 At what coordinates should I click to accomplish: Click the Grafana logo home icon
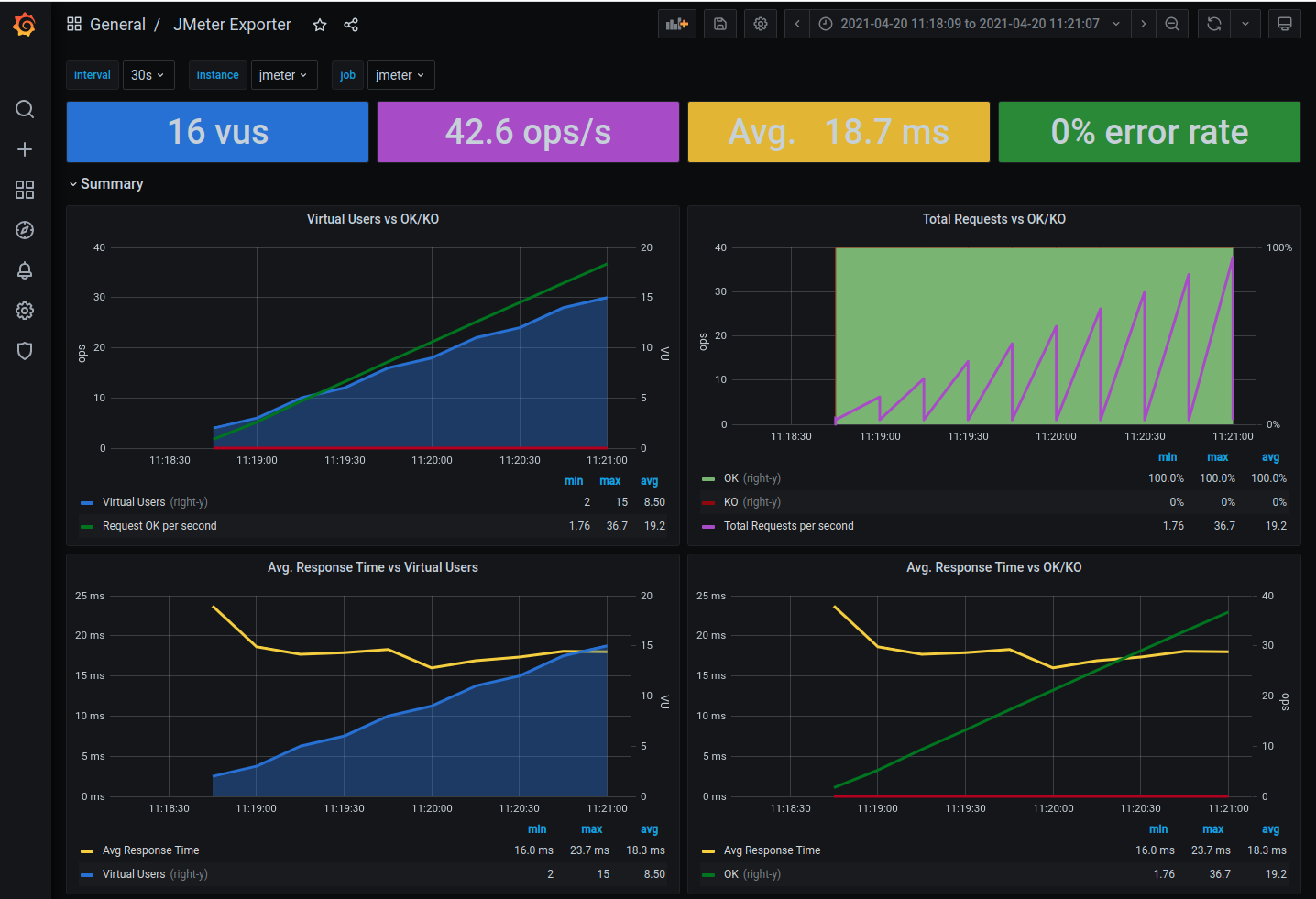point(25,25)
